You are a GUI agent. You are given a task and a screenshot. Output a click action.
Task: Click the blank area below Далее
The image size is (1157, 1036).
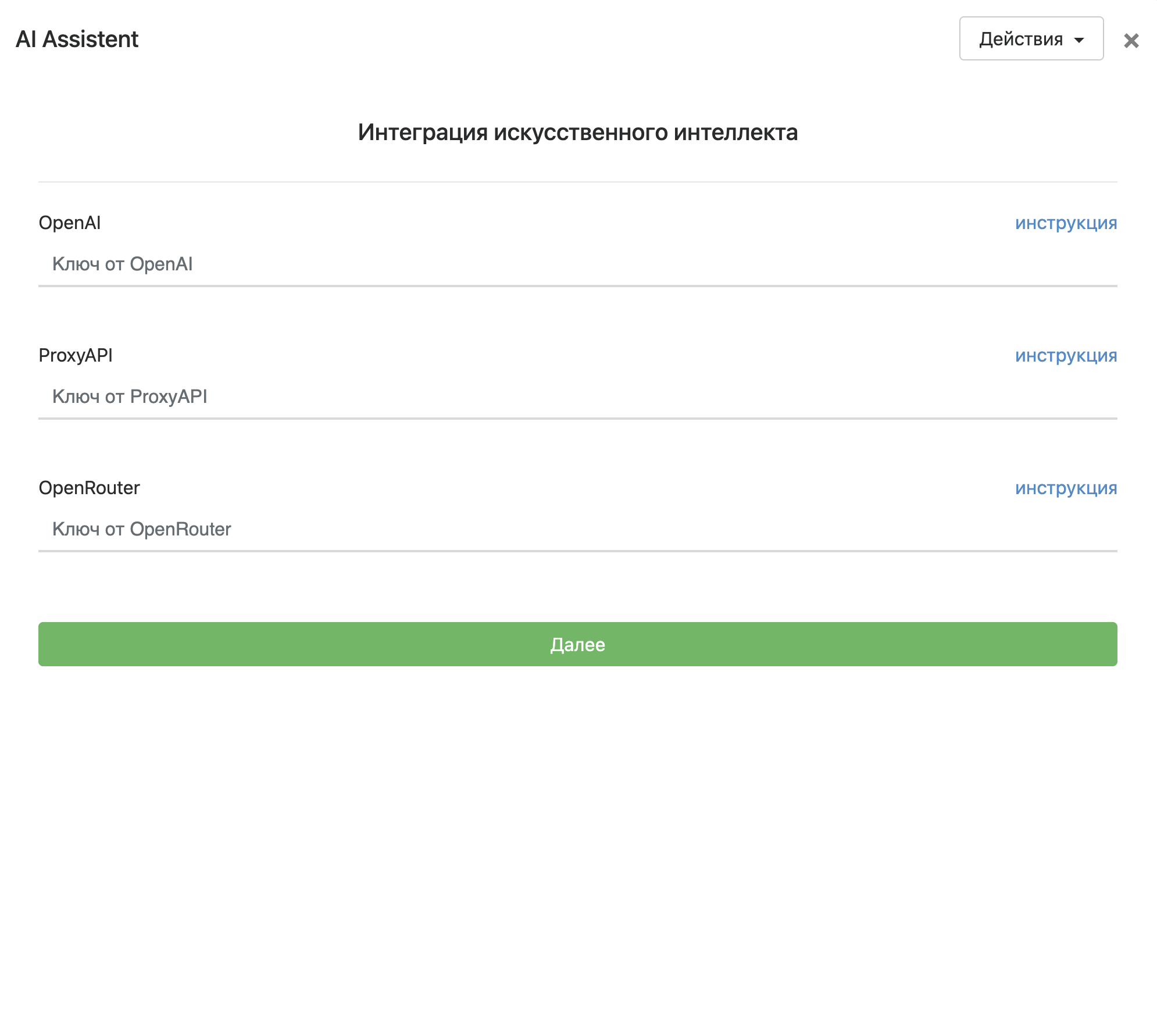(x=577, y=843)
